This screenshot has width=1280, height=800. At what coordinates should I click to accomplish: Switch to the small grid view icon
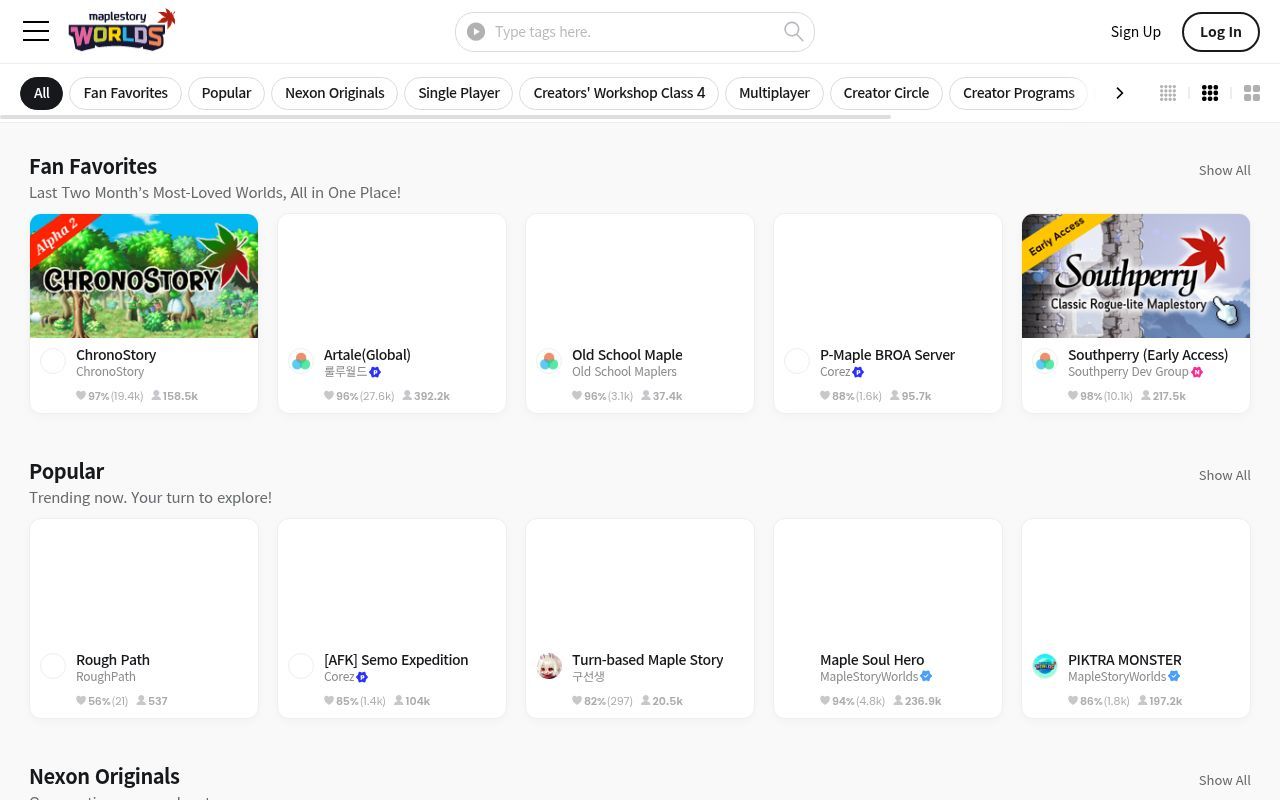[1168, 93]
